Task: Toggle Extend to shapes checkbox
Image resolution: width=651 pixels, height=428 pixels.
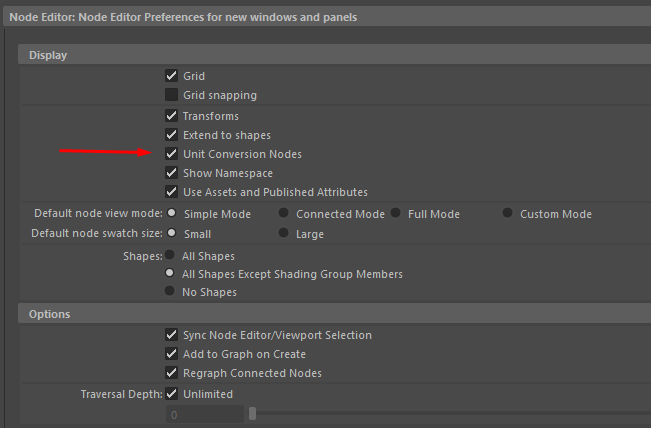Action: click(171, 135)
